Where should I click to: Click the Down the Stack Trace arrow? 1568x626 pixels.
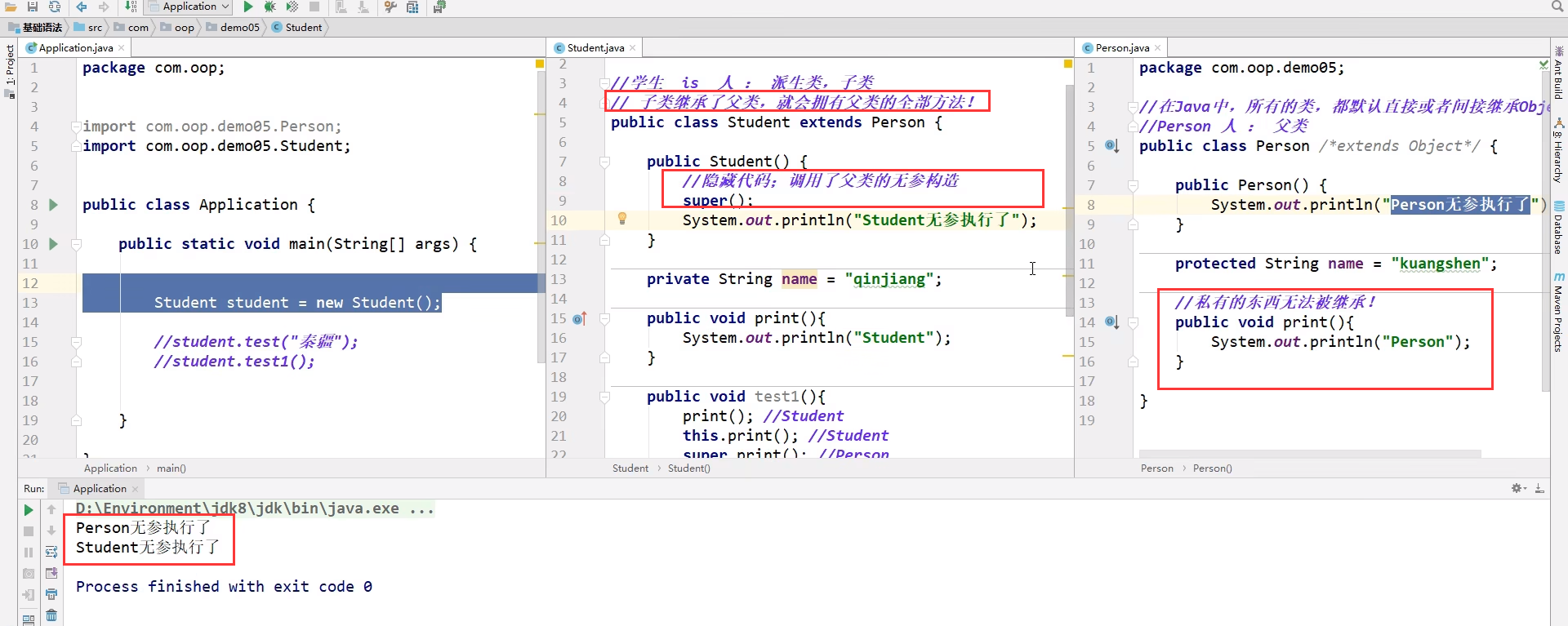click(x=51, y=531)
